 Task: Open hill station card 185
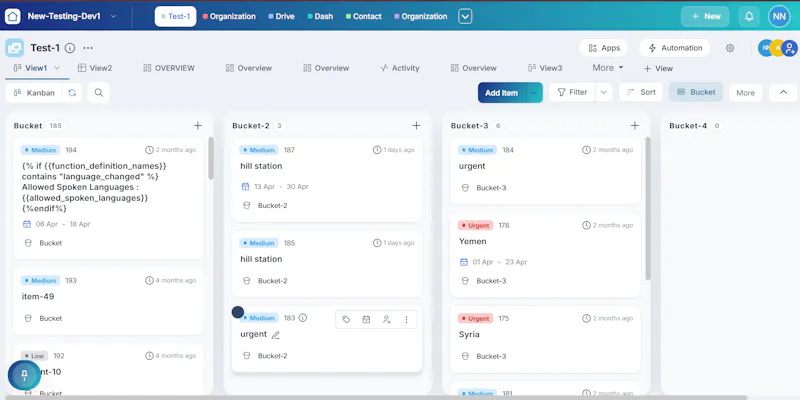tap(327, 264)
